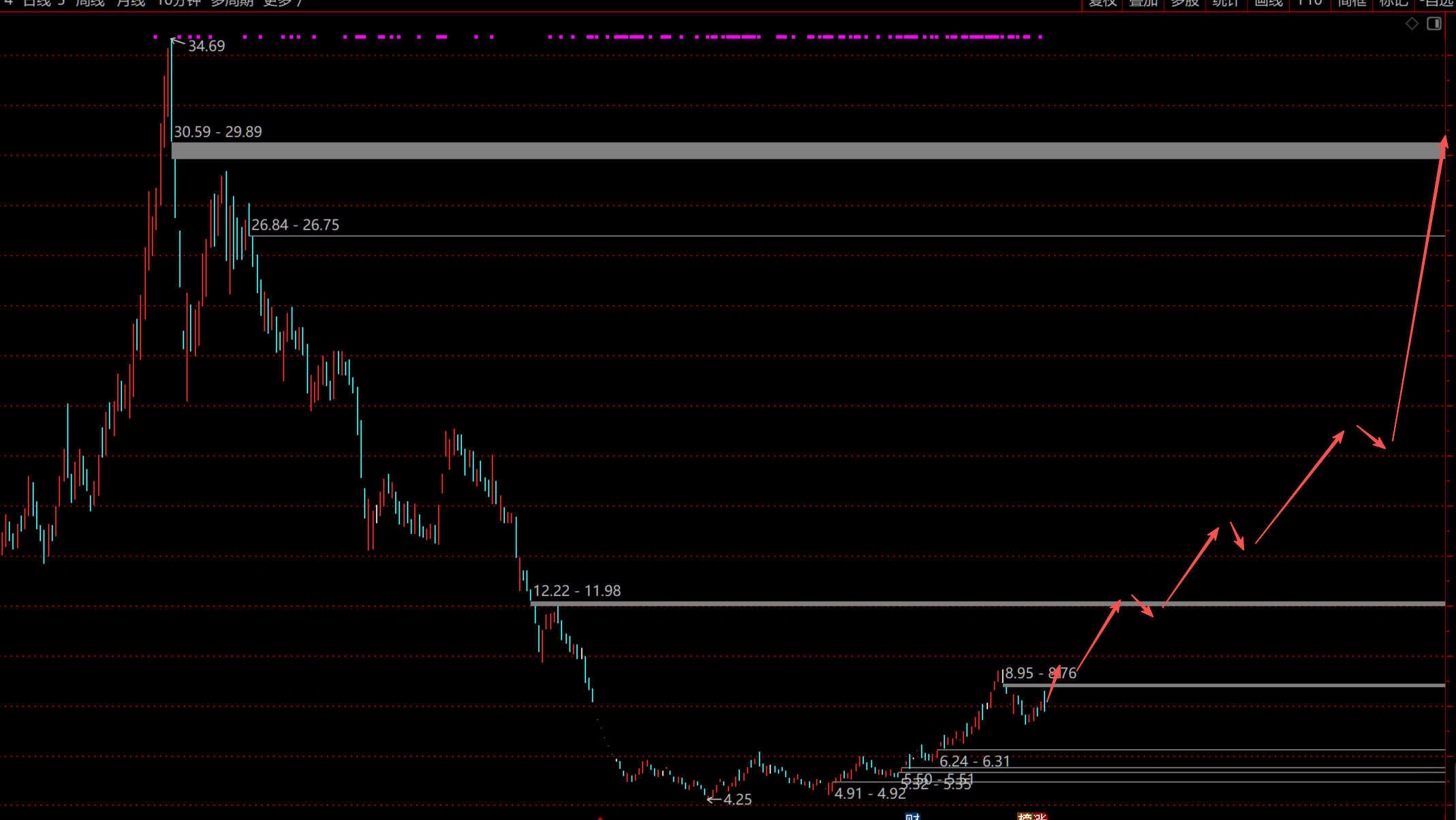Click the 34.69 peak price label
The image size is (1456, 820).
pyautogui.click(x=206, y=46)
